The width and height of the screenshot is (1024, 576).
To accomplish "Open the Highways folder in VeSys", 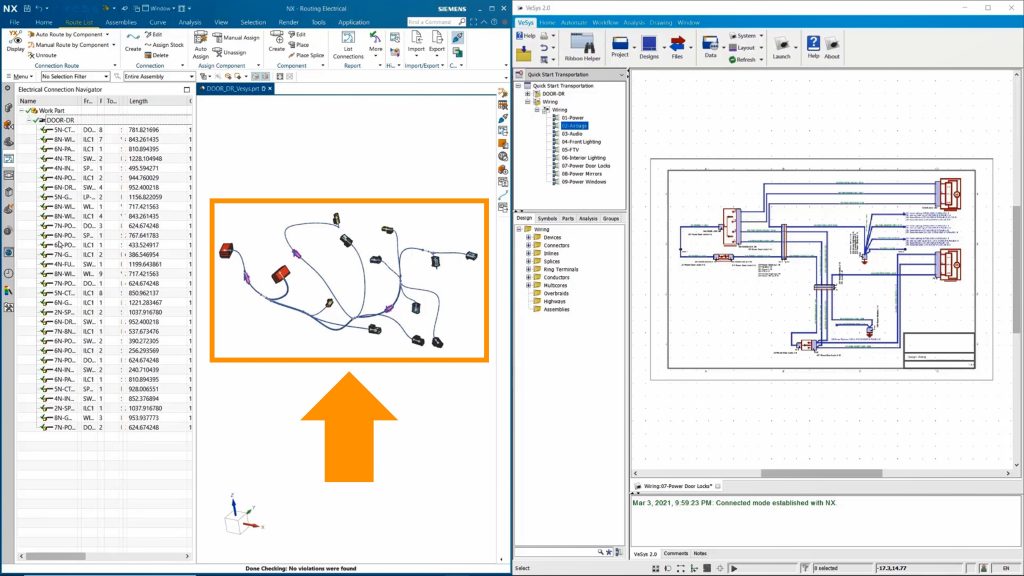I will click(x=554, y=302).
